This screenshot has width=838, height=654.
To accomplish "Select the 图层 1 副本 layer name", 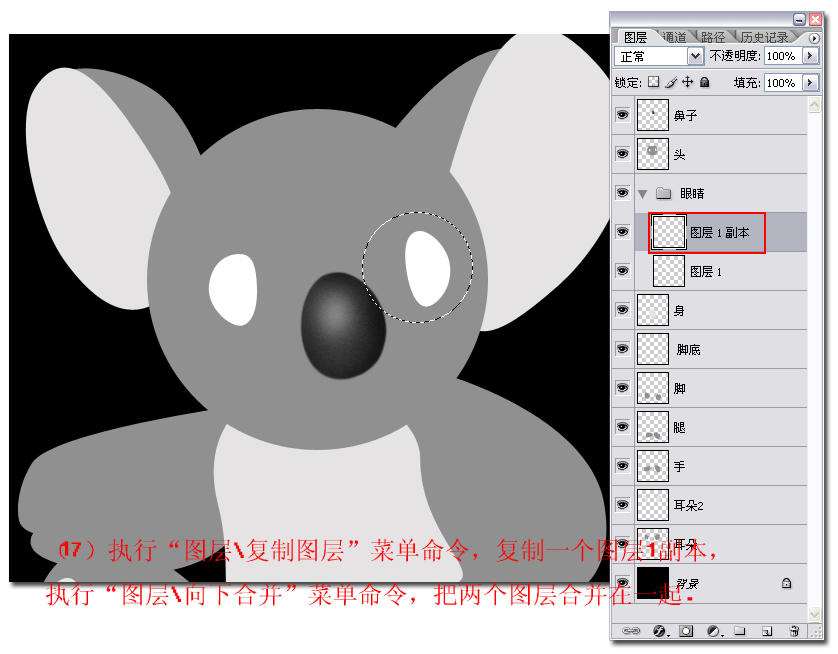I will [x=719, y=232].
